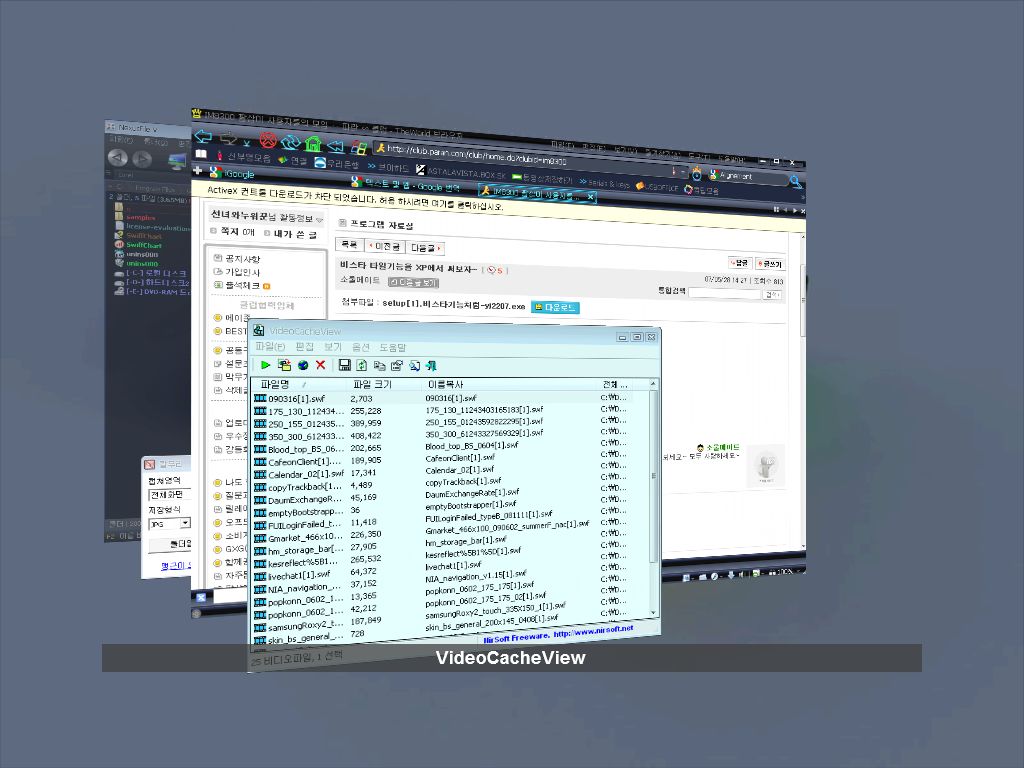Click the 글쓰기 button on the web page
The image size is (1024, 768).
[x=769, y=264]
